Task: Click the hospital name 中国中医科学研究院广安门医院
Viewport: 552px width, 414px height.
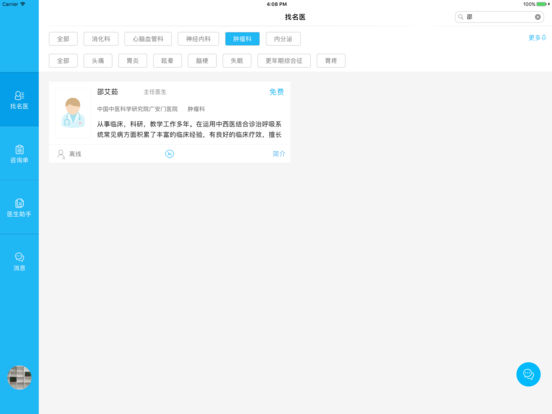Action: coord(137,109)
